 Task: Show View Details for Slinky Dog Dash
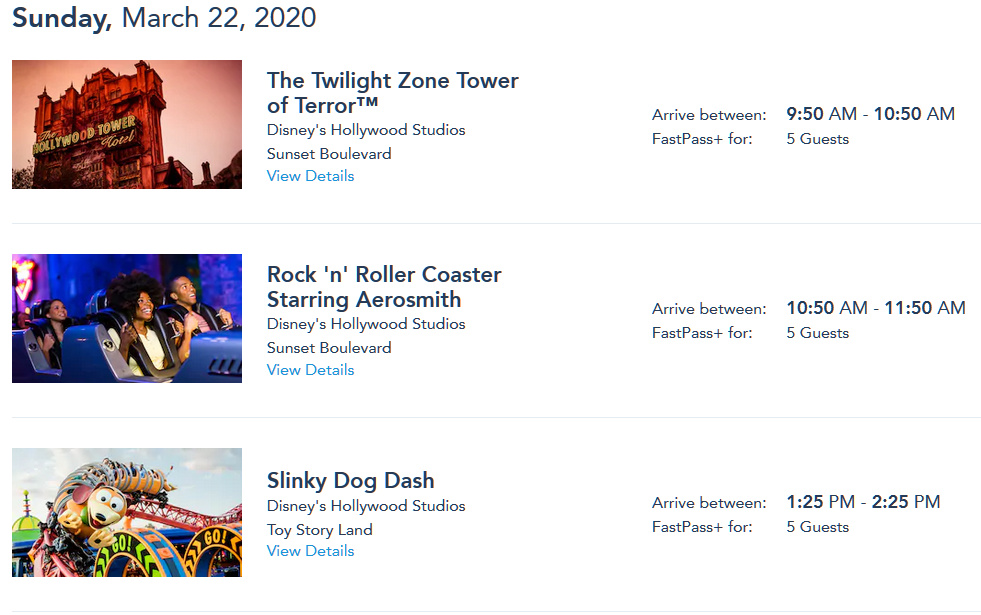pyautogui.click(x=310, y=551)
